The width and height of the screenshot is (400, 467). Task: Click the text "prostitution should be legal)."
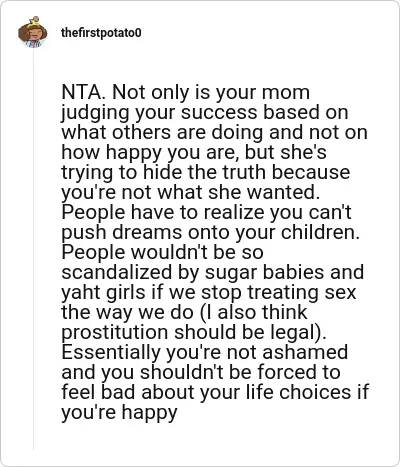tap(194, 332)
